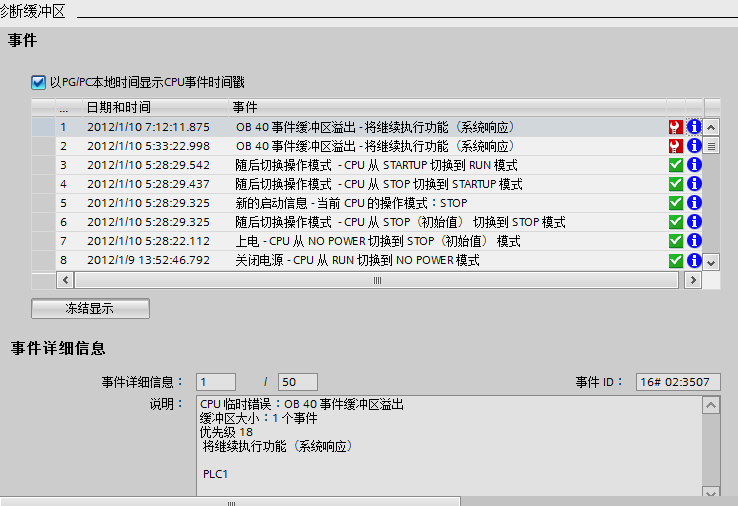Viewport: 738px width, 506px height.
Task: Click green checkmark icon on row 6
Action: pyautogui.click(x=675, y=222)
